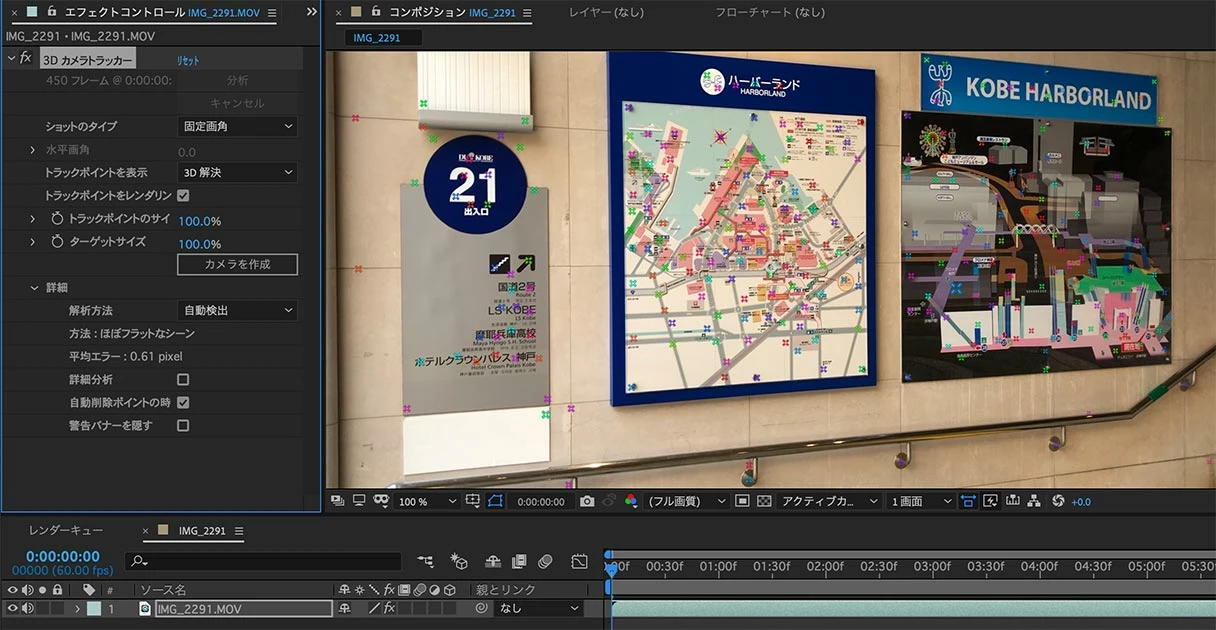Image resolution: width=1216 pixels, height=630 pixels.
Task: Switch to the レンダーキュー tab
Action: point(66,531)
